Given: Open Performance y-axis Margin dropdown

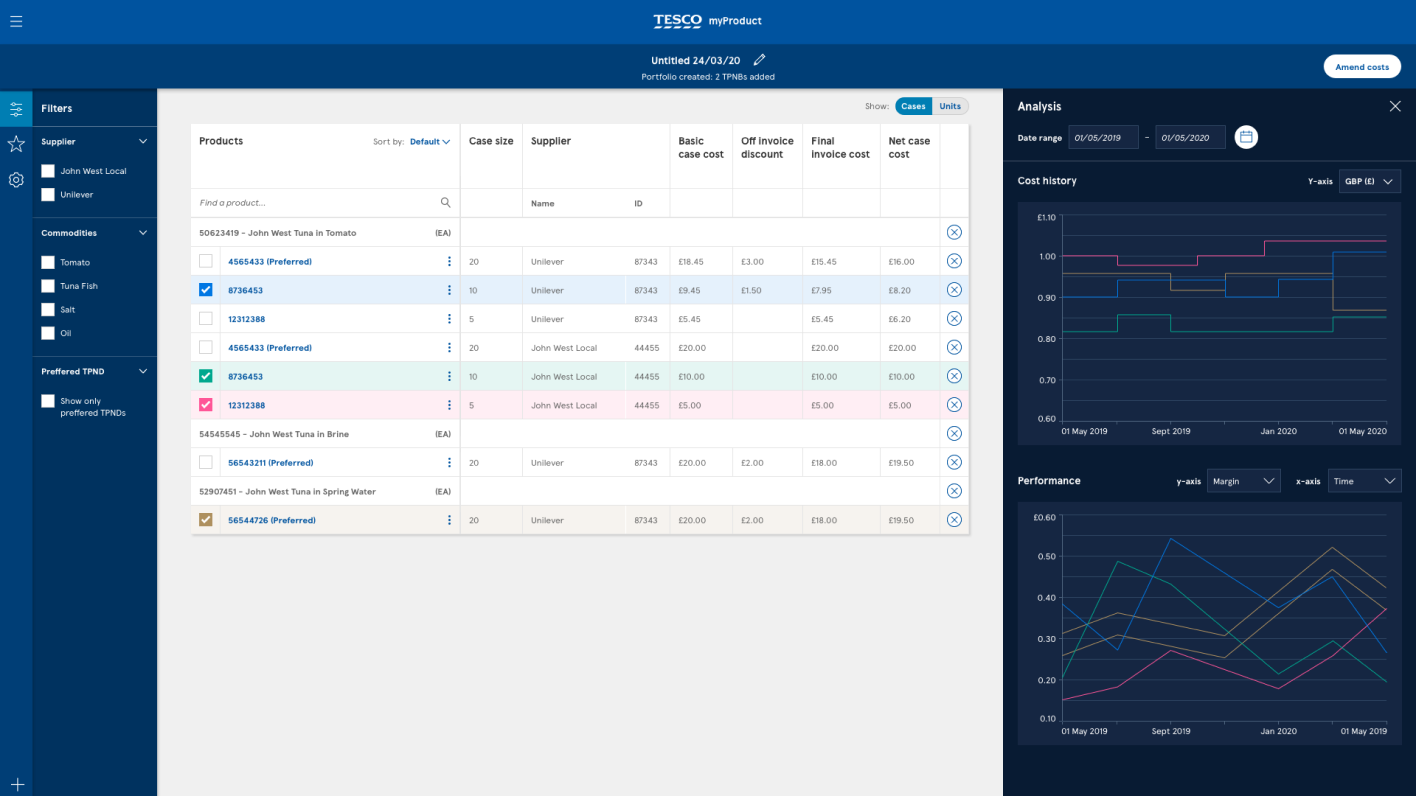Looking at the screenshot, I should click(x=1243, y=481).
